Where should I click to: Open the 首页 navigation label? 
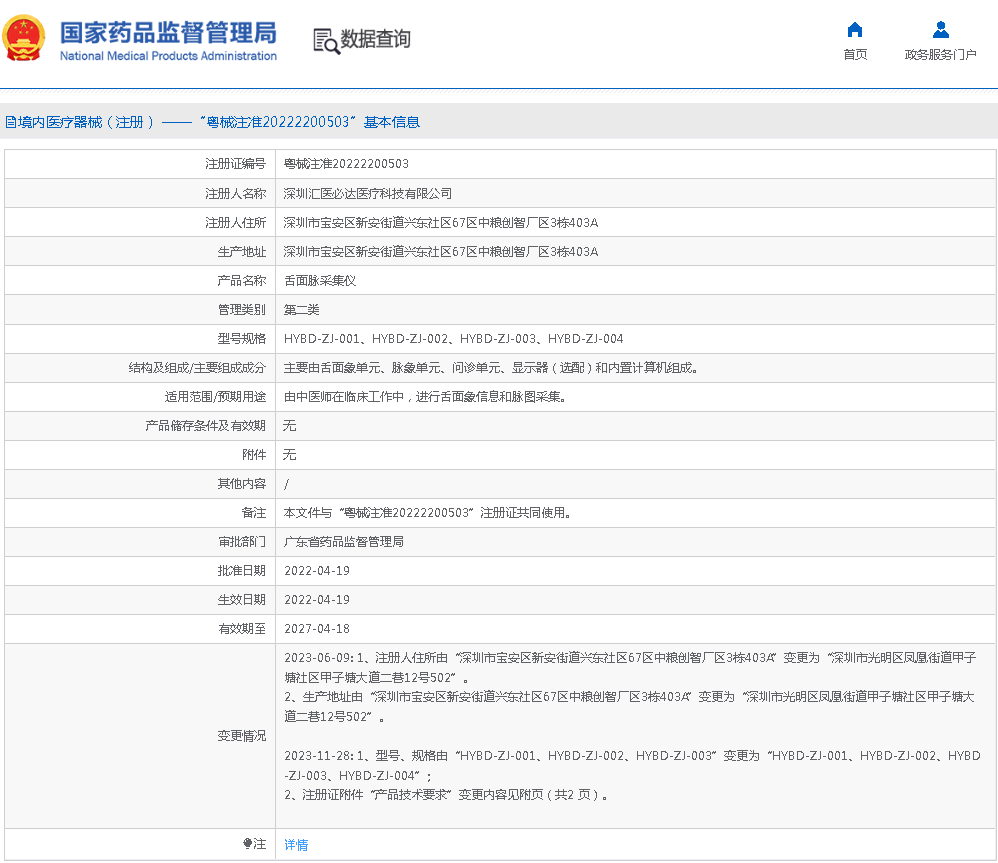click(855, 55)
